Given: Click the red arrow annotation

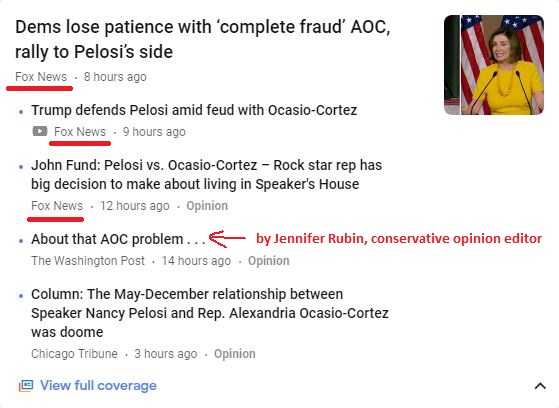Looking at the screenshot, I should [227, 239].
